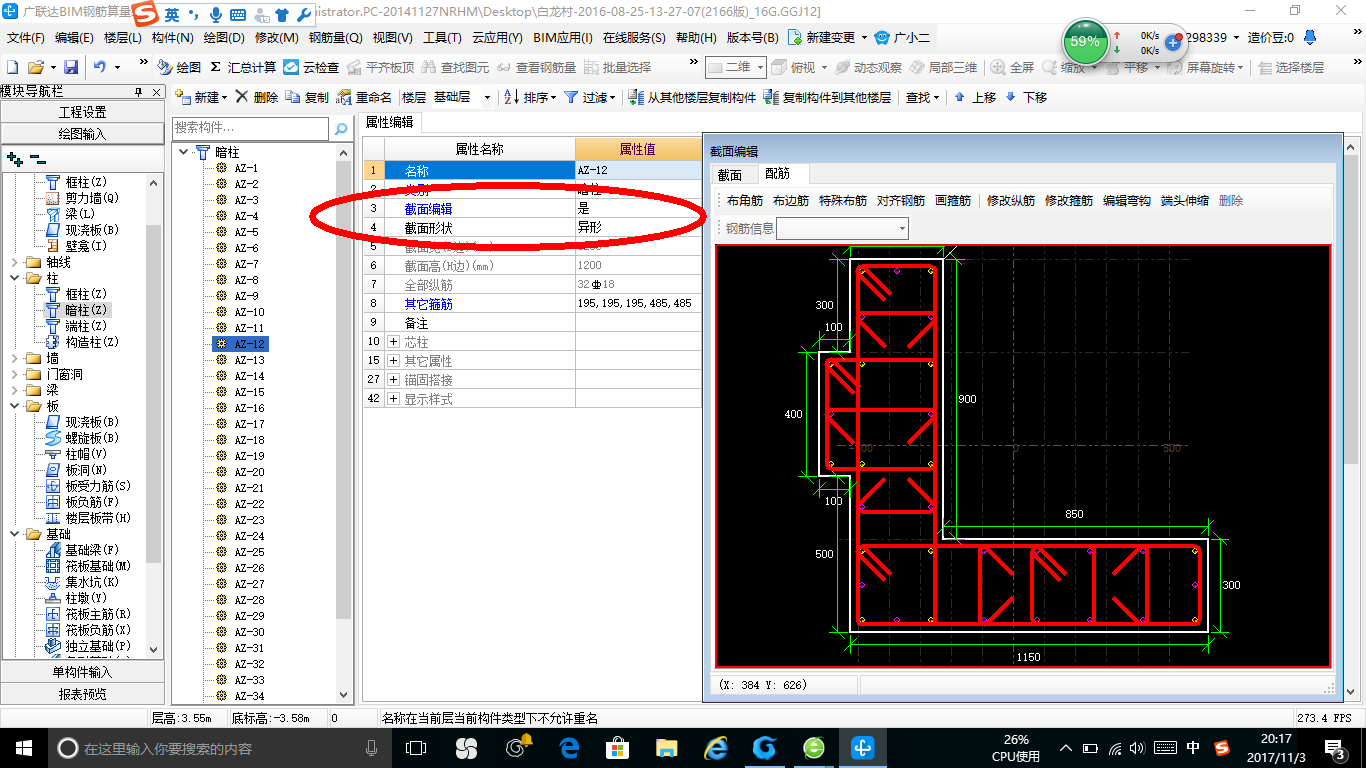This screenshot has width=1366, height=768.
Task: Move component up with 上移
Action: coord(975,97)
